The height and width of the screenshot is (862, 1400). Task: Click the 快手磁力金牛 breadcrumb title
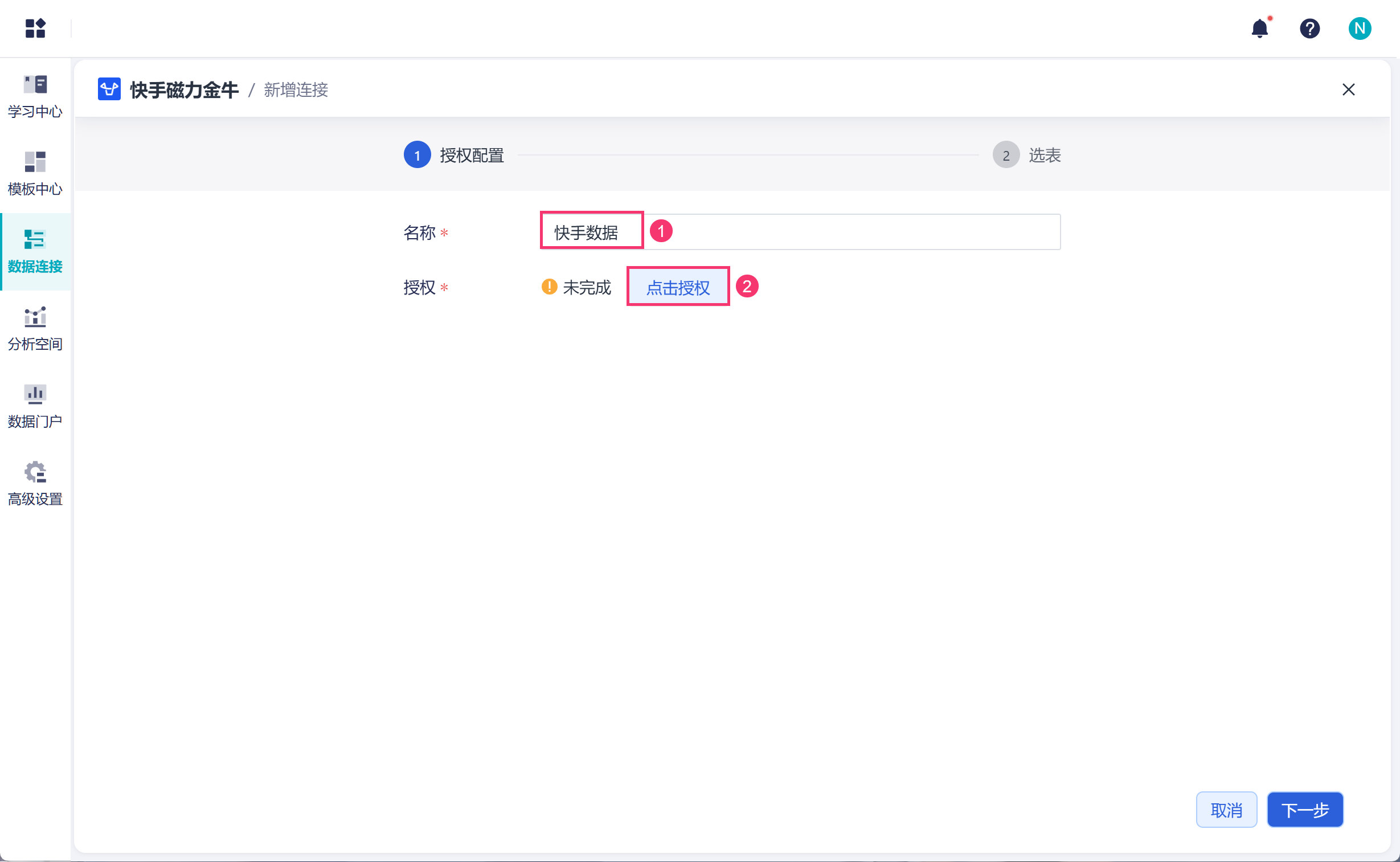[x=184, y=89]
